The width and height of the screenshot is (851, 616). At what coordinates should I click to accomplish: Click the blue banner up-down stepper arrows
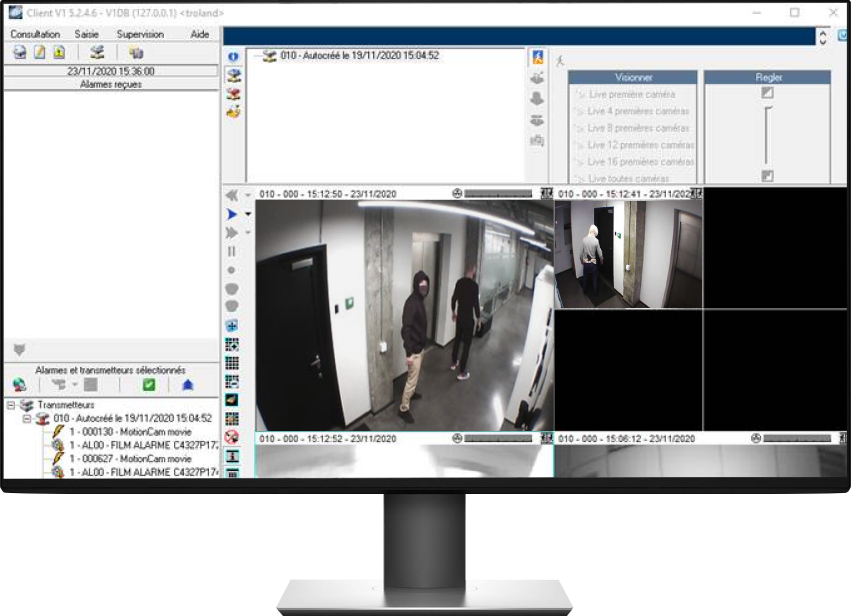823,37
